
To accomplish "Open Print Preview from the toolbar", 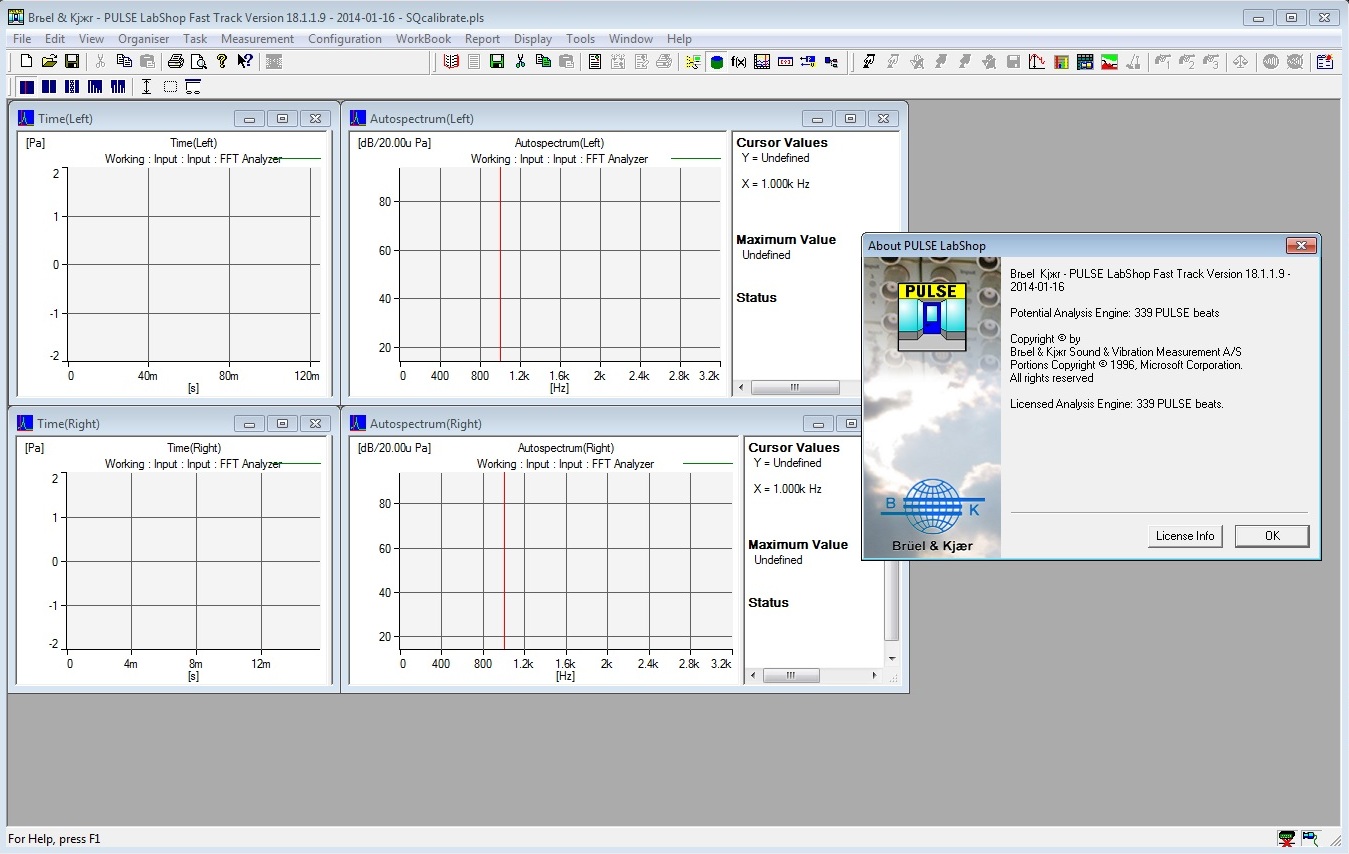I will 198,62.
